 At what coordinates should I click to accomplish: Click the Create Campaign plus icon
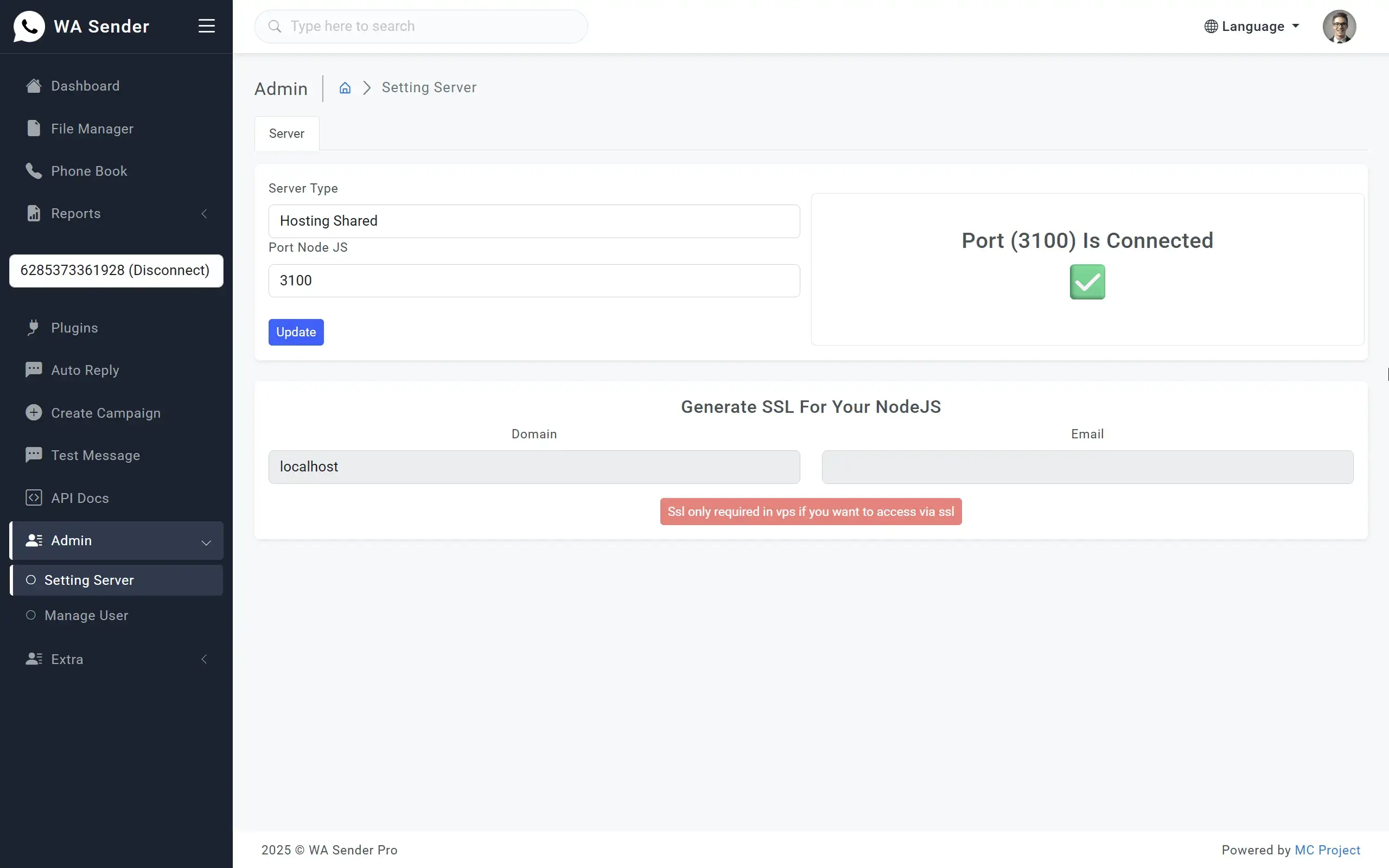click(x=33, y=412)
